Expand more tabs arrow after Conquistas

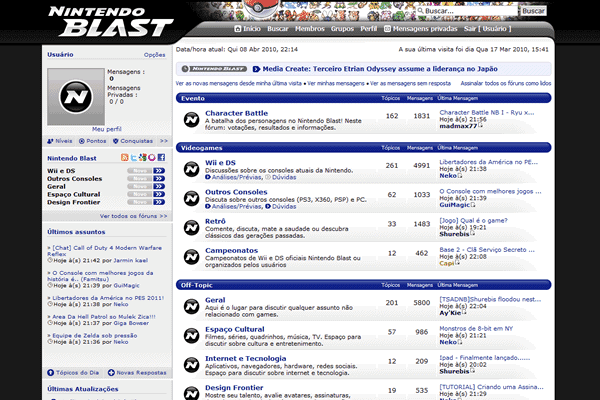tap(164, 141)
